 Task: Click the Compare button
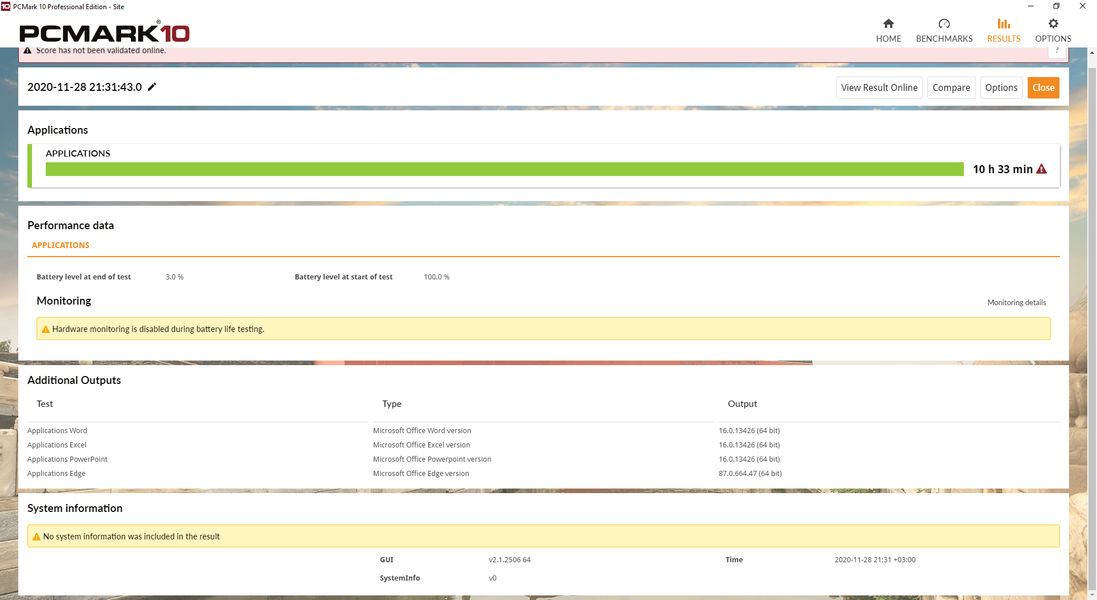[x=951, y=87]
